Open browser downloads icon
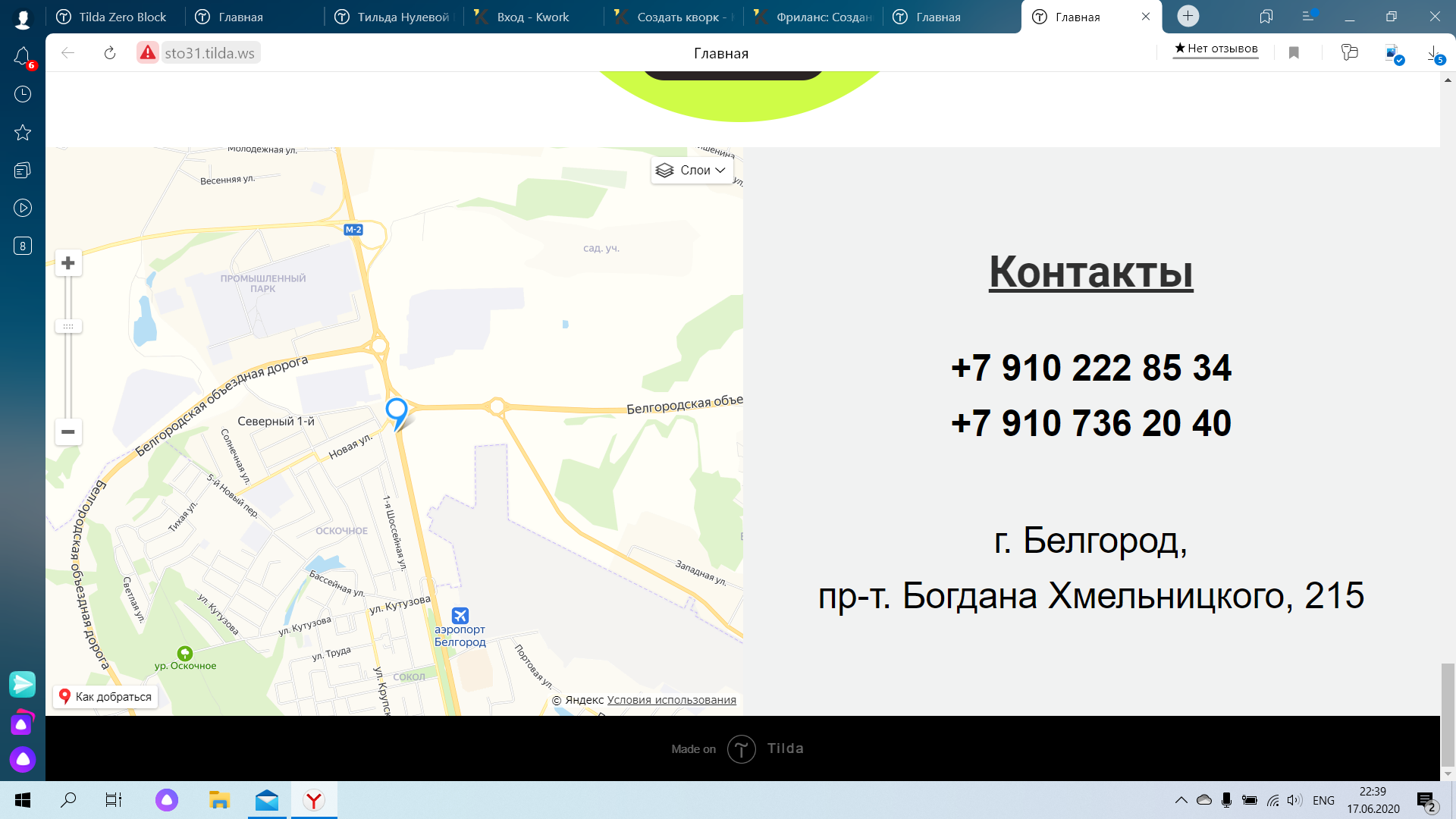This screenshot has height=819, width=1456. point(1436,54)
